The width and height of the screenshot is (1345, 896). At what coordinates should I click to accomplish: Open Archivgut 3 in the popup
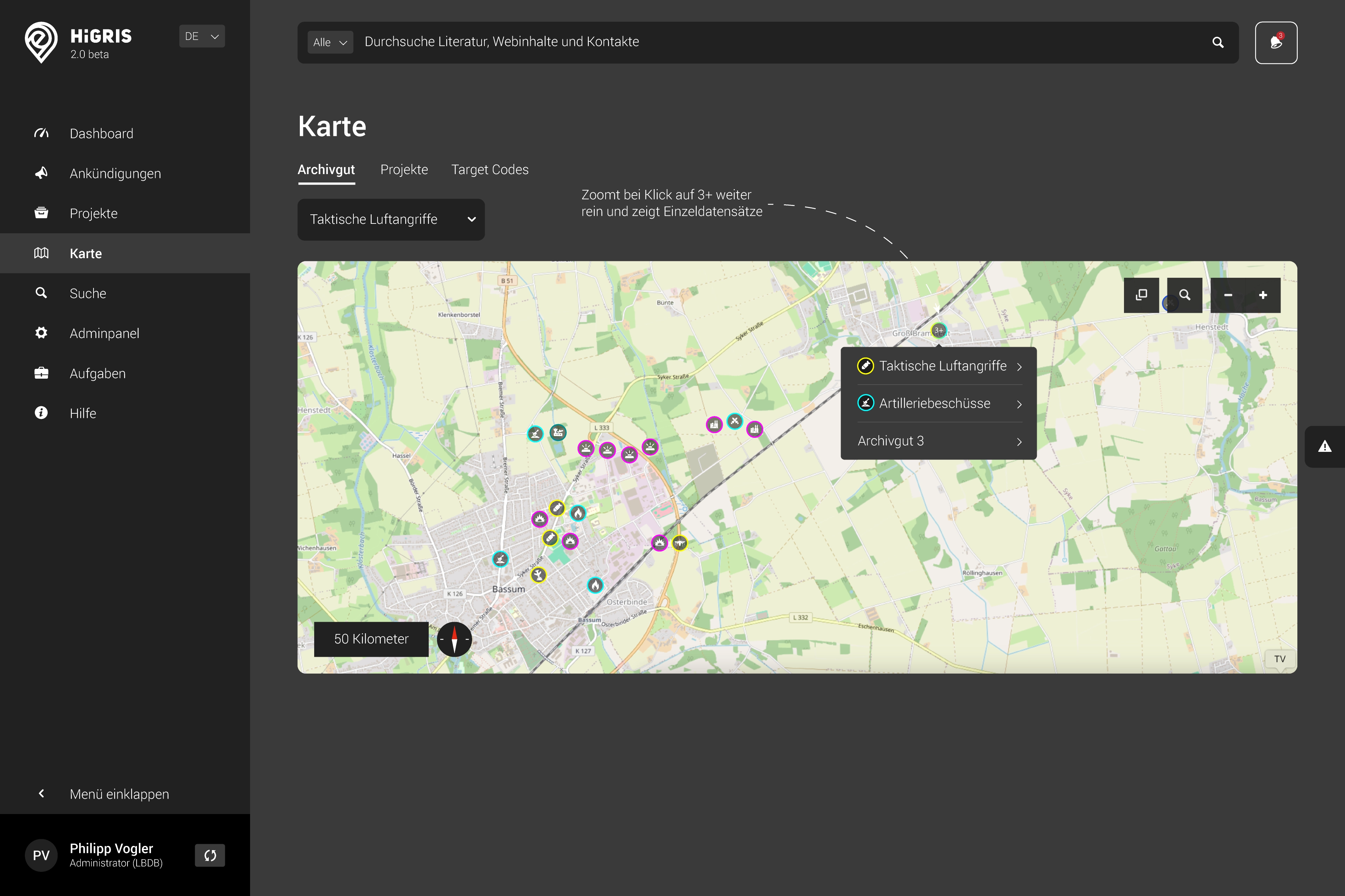[x=939, y=441]
